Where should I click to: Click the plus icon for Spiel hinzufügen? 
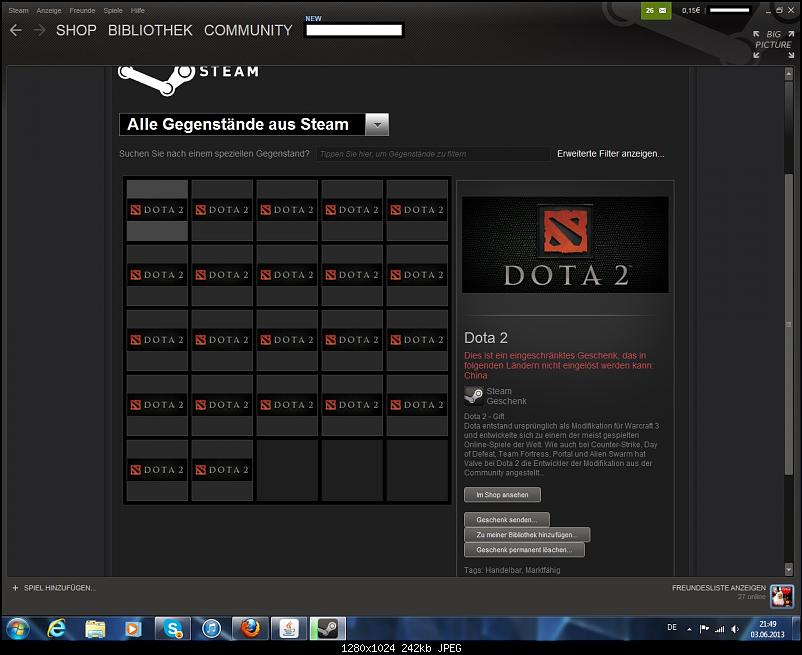[15, 588]
